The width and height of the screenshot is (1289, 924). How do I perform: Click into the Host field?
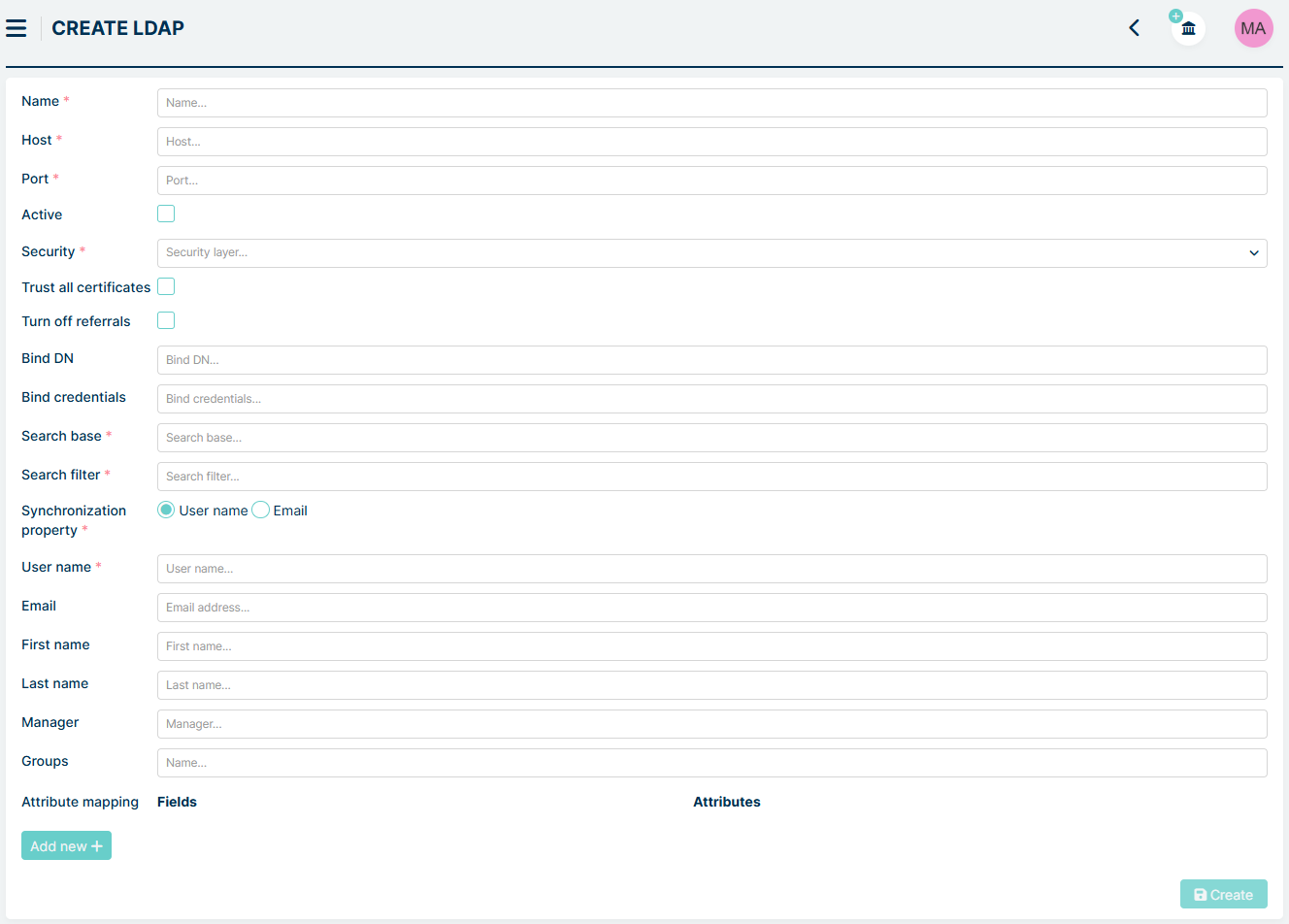pyautogui.click(x=711, y=142)
